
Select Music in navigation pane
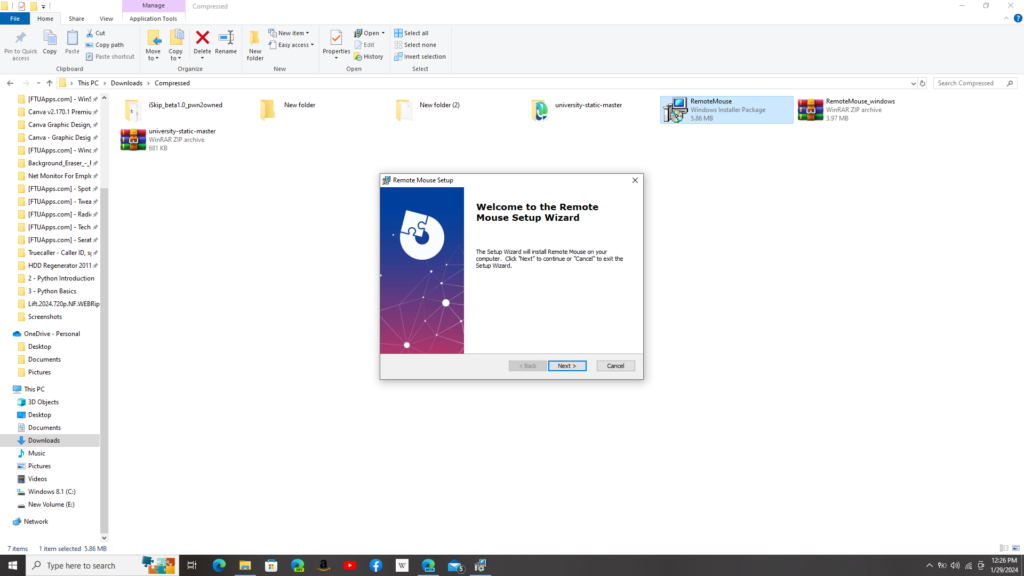tap(37, 453)
